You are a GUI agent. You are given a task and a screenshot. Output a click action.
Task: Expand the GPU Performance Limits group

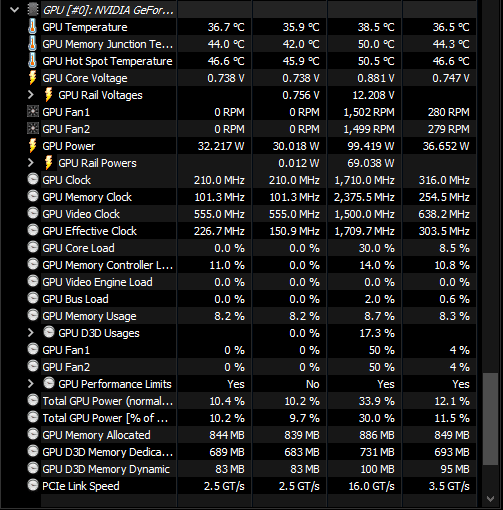tap(31, 384)
